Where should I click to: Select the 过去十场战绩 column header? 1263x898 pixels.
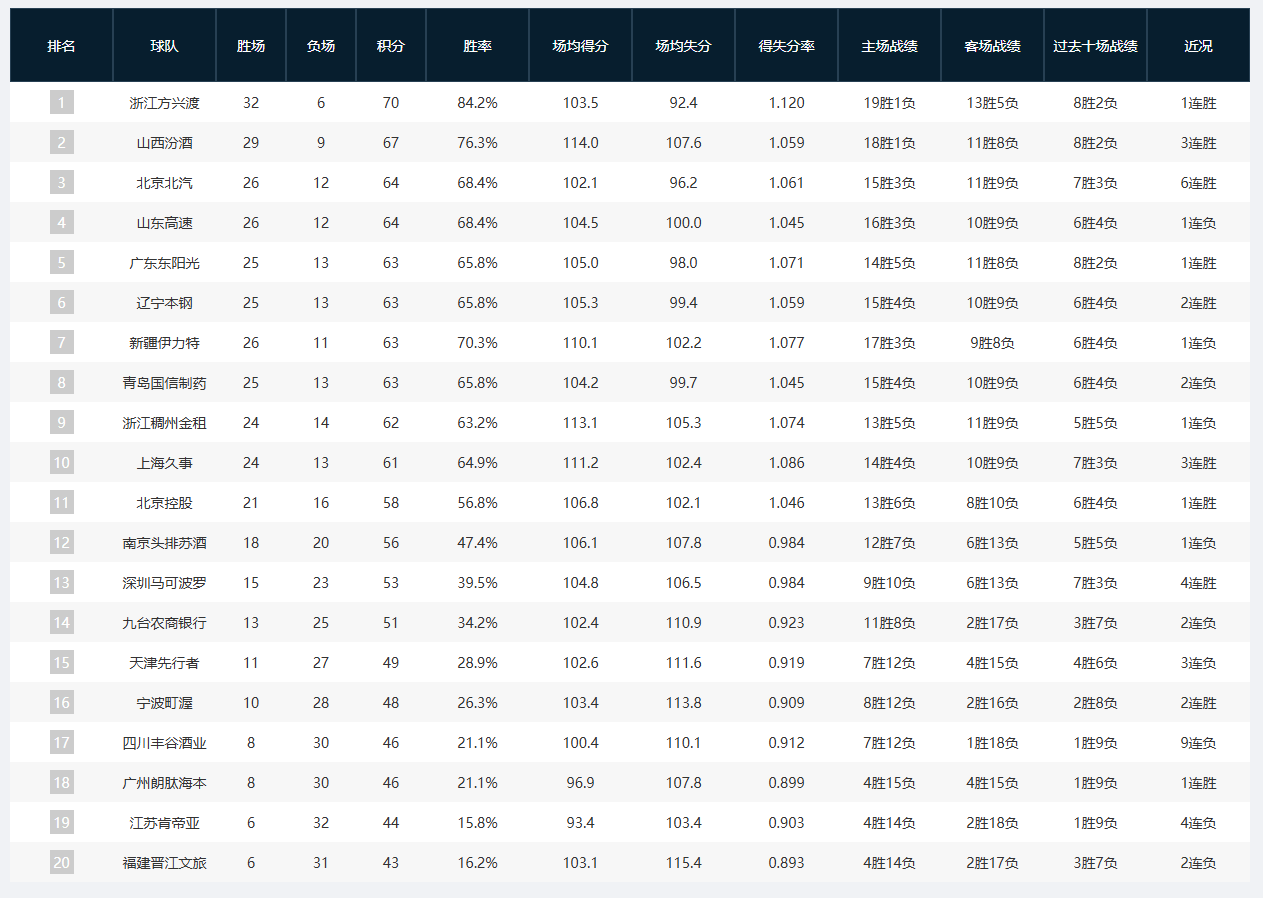(x=1095, y=46)
